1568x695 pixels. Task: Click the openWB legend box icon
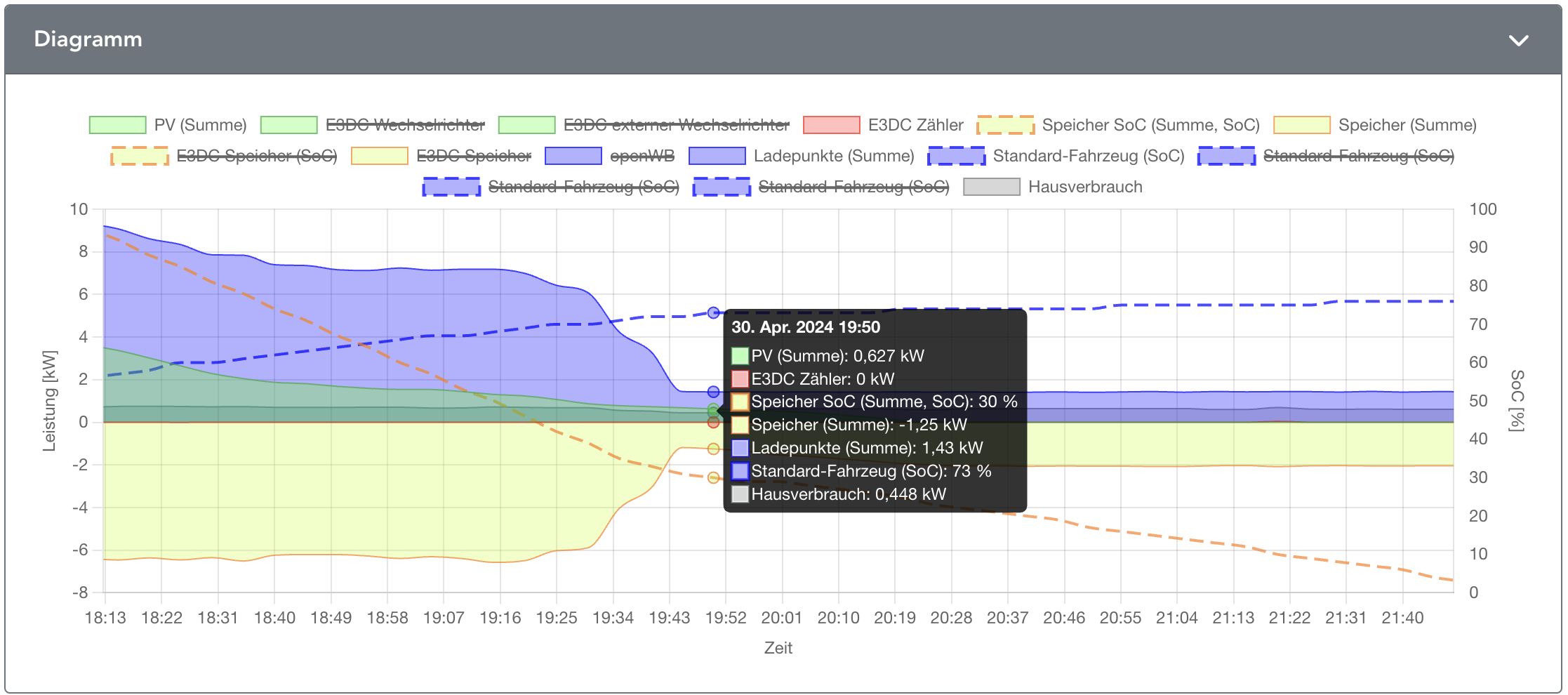(x=573, y=156)
